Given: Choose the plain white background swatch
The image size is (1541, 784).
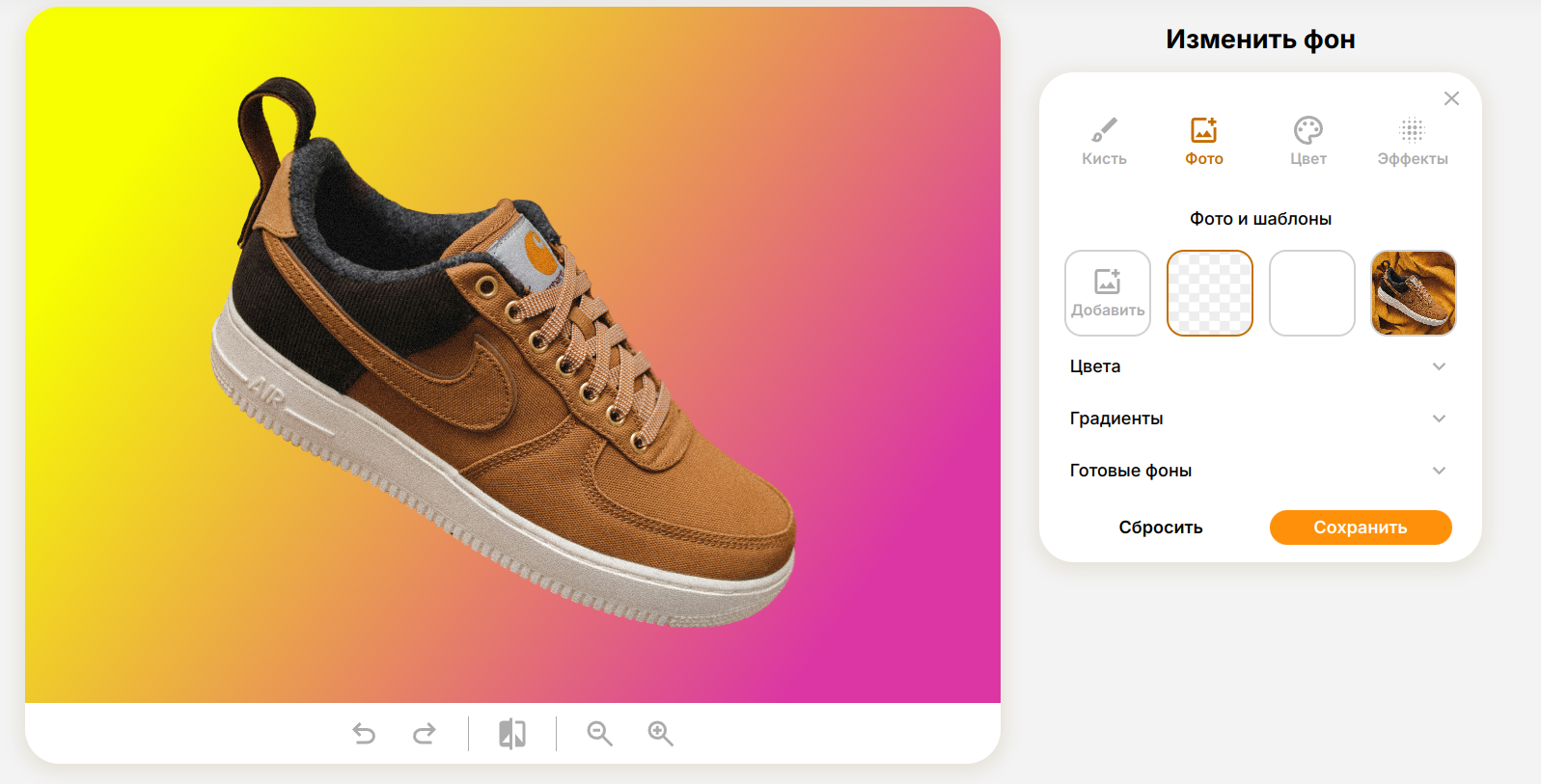Looking at the screenshot, I should click(1312, 293).
